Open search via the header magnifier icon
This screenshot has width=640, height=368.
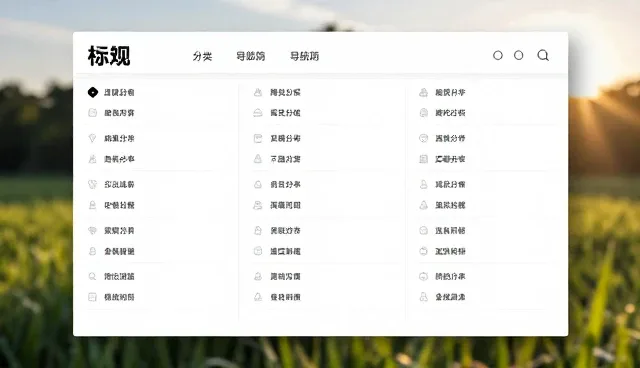[543, 55]
